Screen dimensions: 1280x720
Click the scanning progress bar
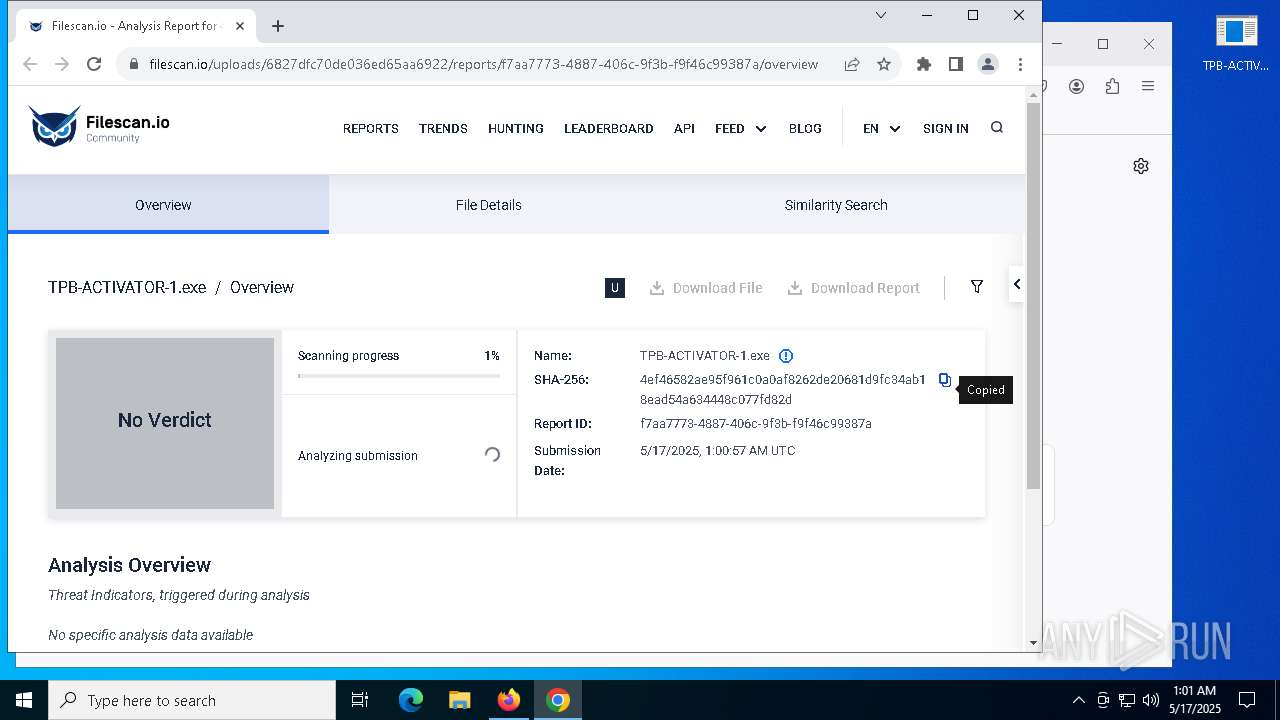(x=399, y=376)
